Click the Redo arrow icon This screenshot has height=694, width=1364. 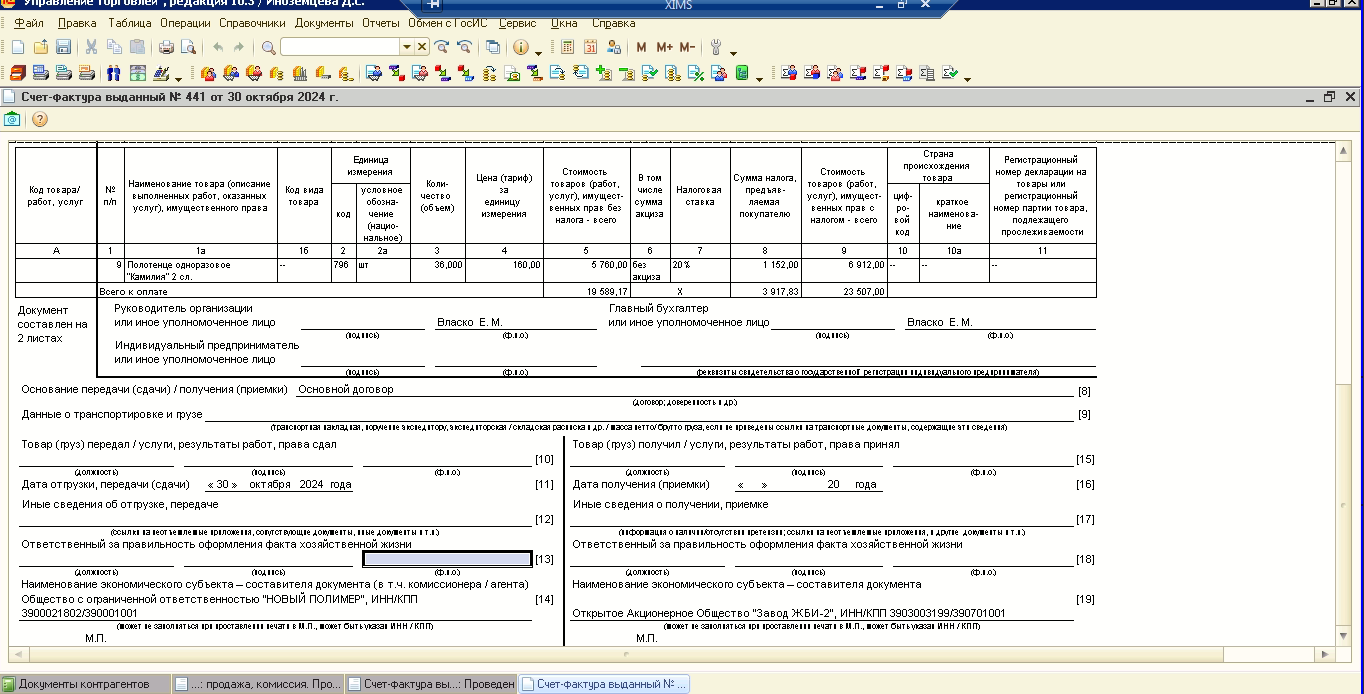pos(239,47)
